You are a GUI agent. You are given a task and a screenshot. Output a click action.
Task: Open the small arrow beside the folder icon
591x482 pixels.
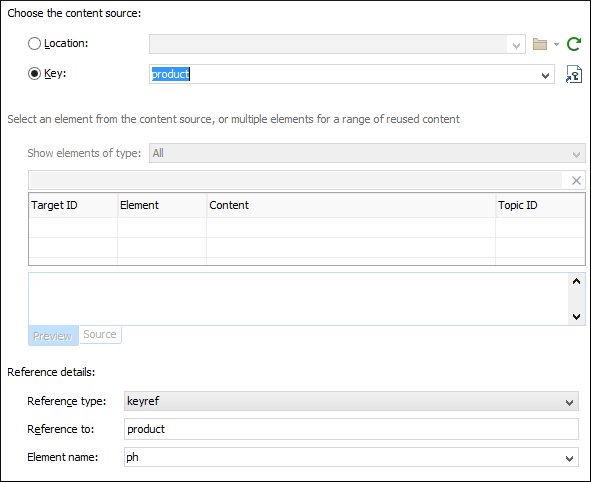pyautogui.click(x=556, y=44)
